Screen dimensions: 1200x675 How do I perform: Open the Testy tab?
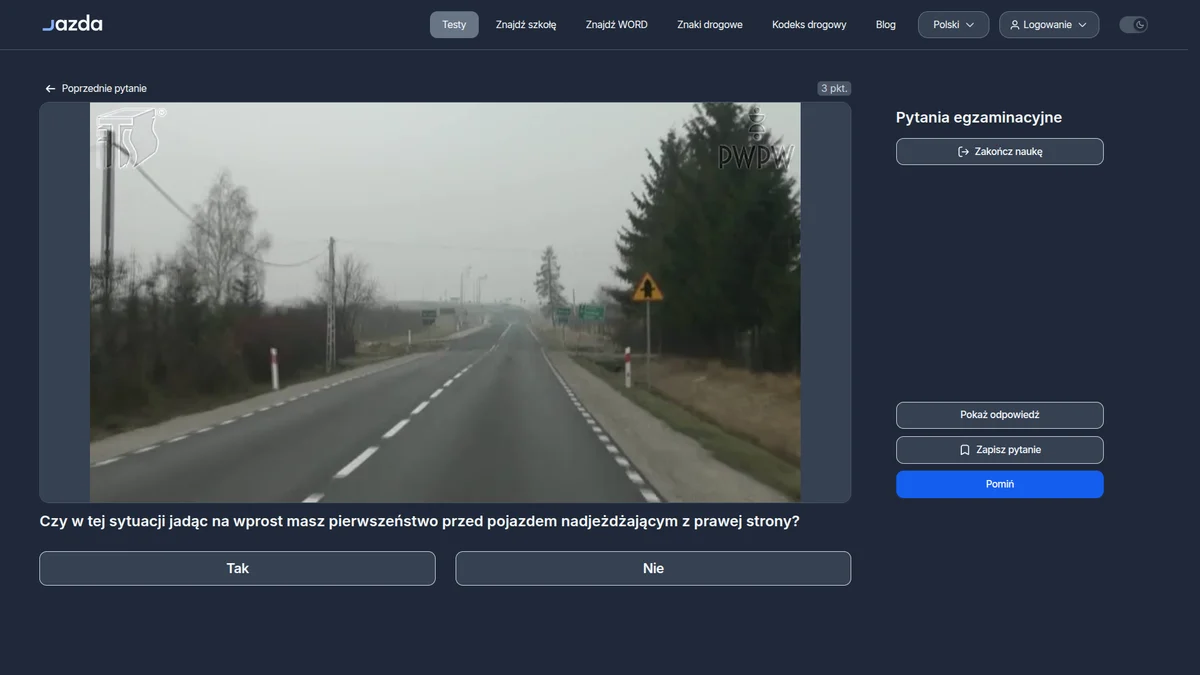[454, 25]
